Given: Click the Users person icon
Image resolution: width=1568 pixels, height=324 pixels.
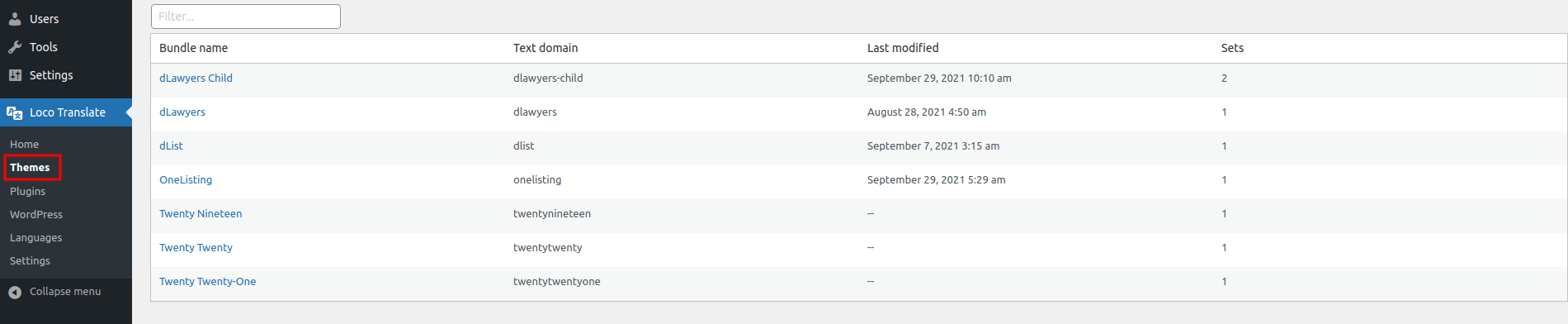Looking at the screenshot, I should coord(15,19).
